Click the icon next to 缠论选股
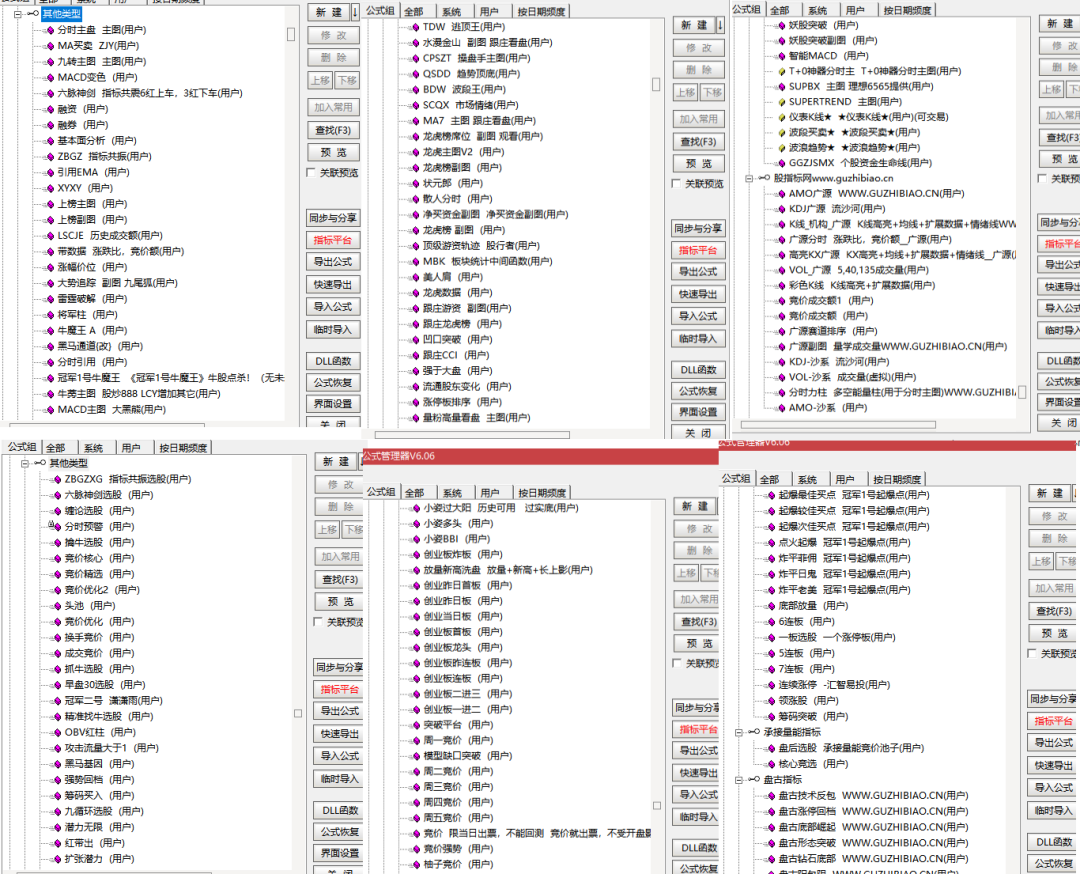 click(x=57, y=511)
